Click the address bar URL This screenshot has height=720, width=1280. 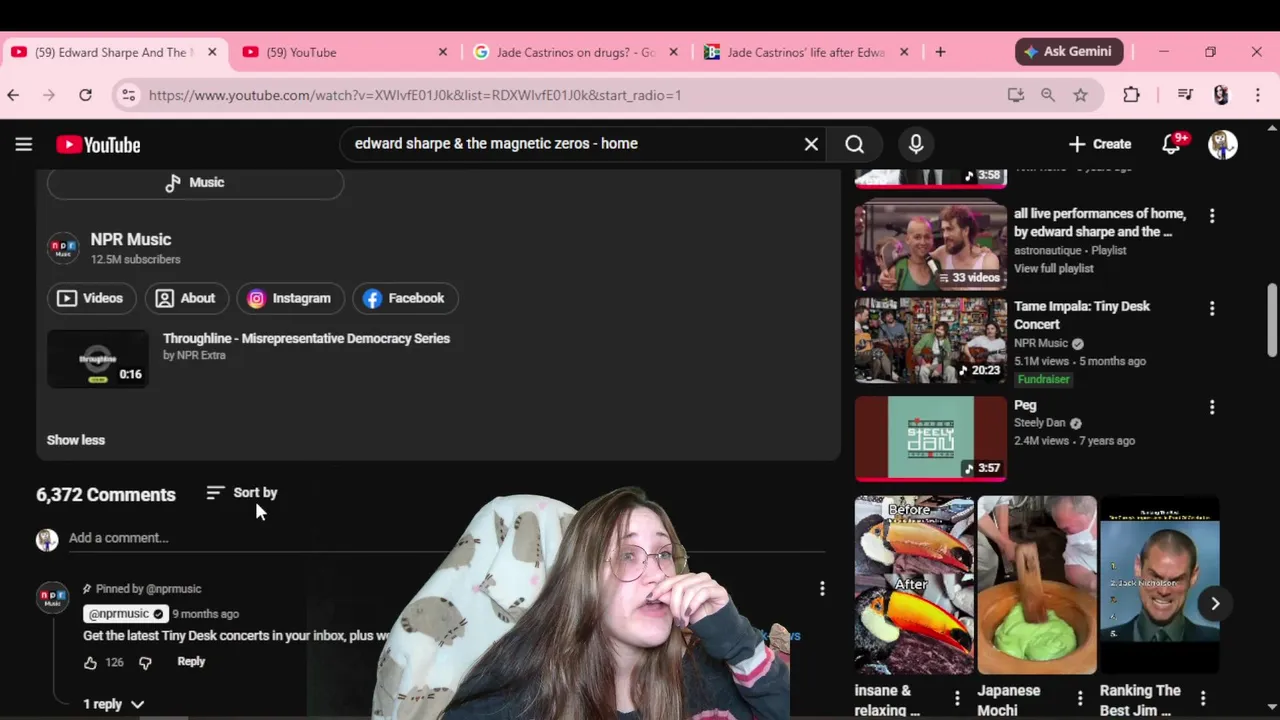415,95
